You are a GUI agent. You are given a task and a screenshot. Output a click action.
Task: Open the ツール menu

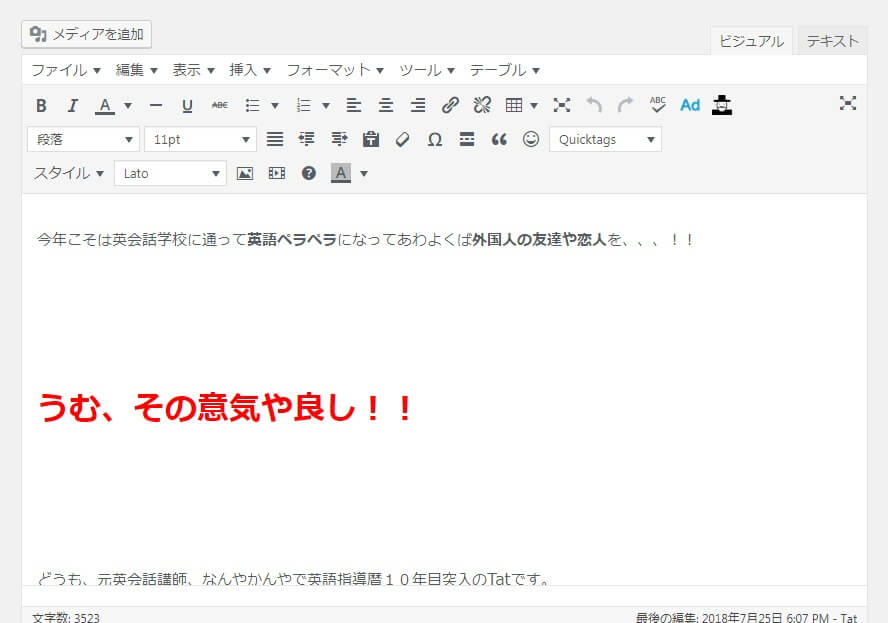point(427,70)
